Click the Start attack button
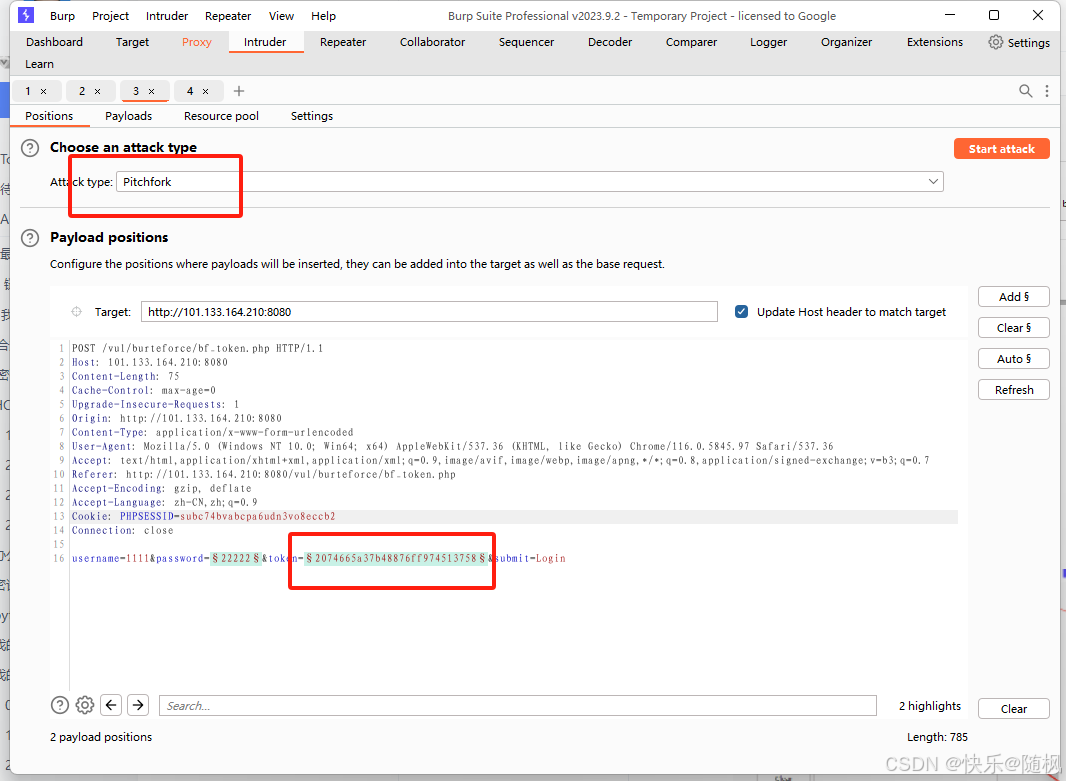The width and height of the screenshot is (1066, 781). pyautogui.click(x=1001, y=149)
